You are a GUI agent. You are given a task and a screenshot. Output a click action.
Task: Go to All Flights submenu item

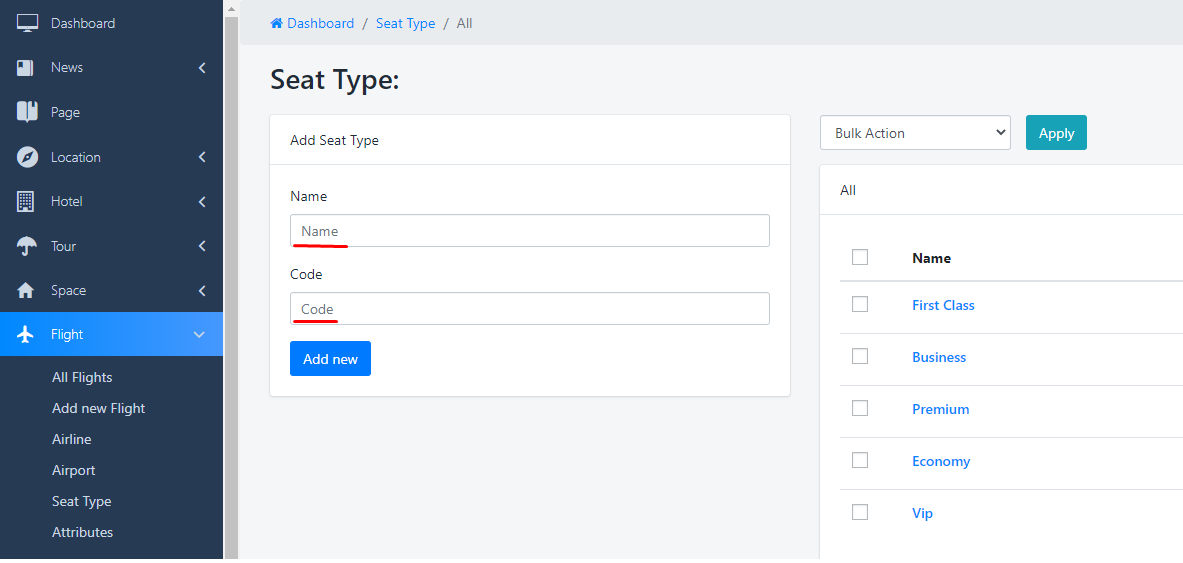(82, 377)
